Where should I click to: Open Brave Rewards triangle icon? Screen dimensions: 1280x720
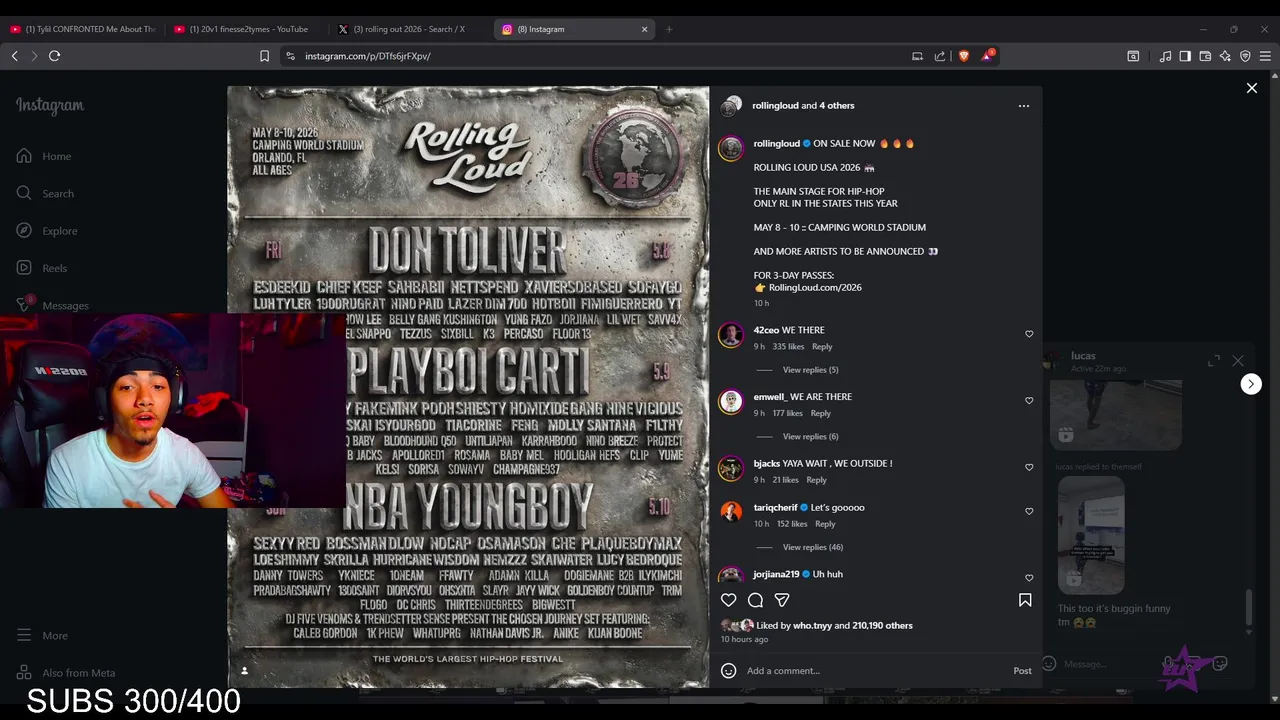[x=987, y=55]
